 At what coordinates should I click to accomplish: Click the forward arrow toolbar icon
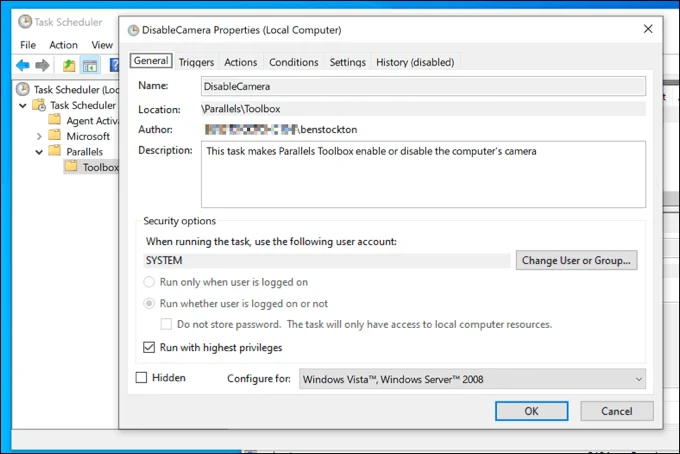click(42, 65)
